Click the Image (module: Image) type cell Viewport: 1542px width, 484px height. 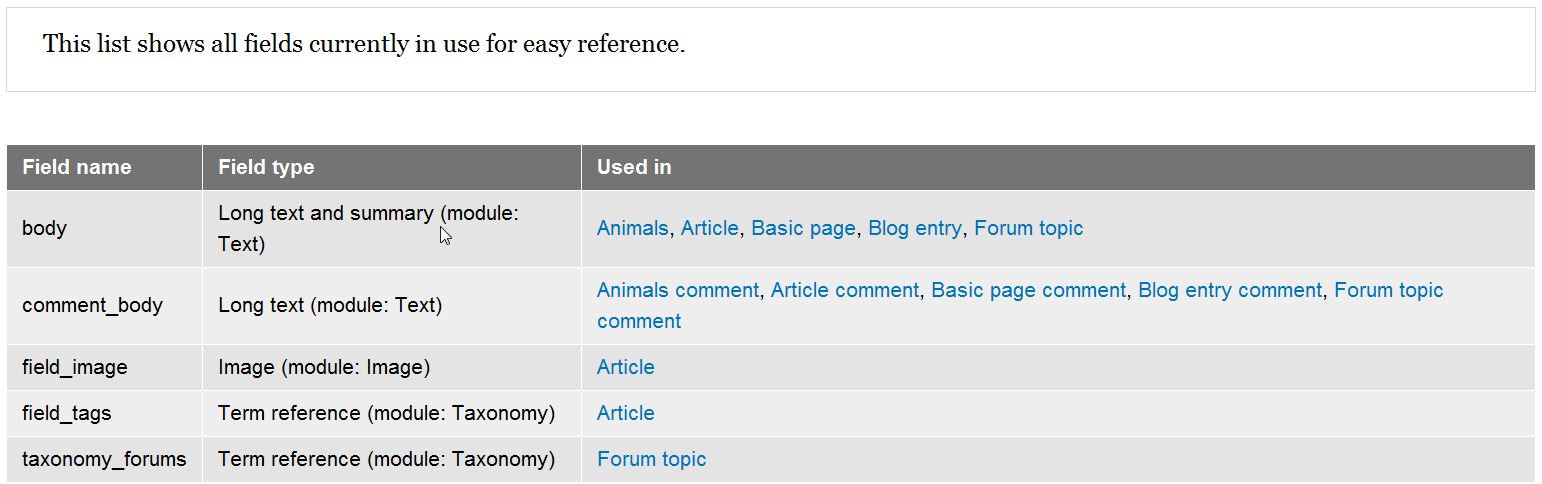point(324,367)
